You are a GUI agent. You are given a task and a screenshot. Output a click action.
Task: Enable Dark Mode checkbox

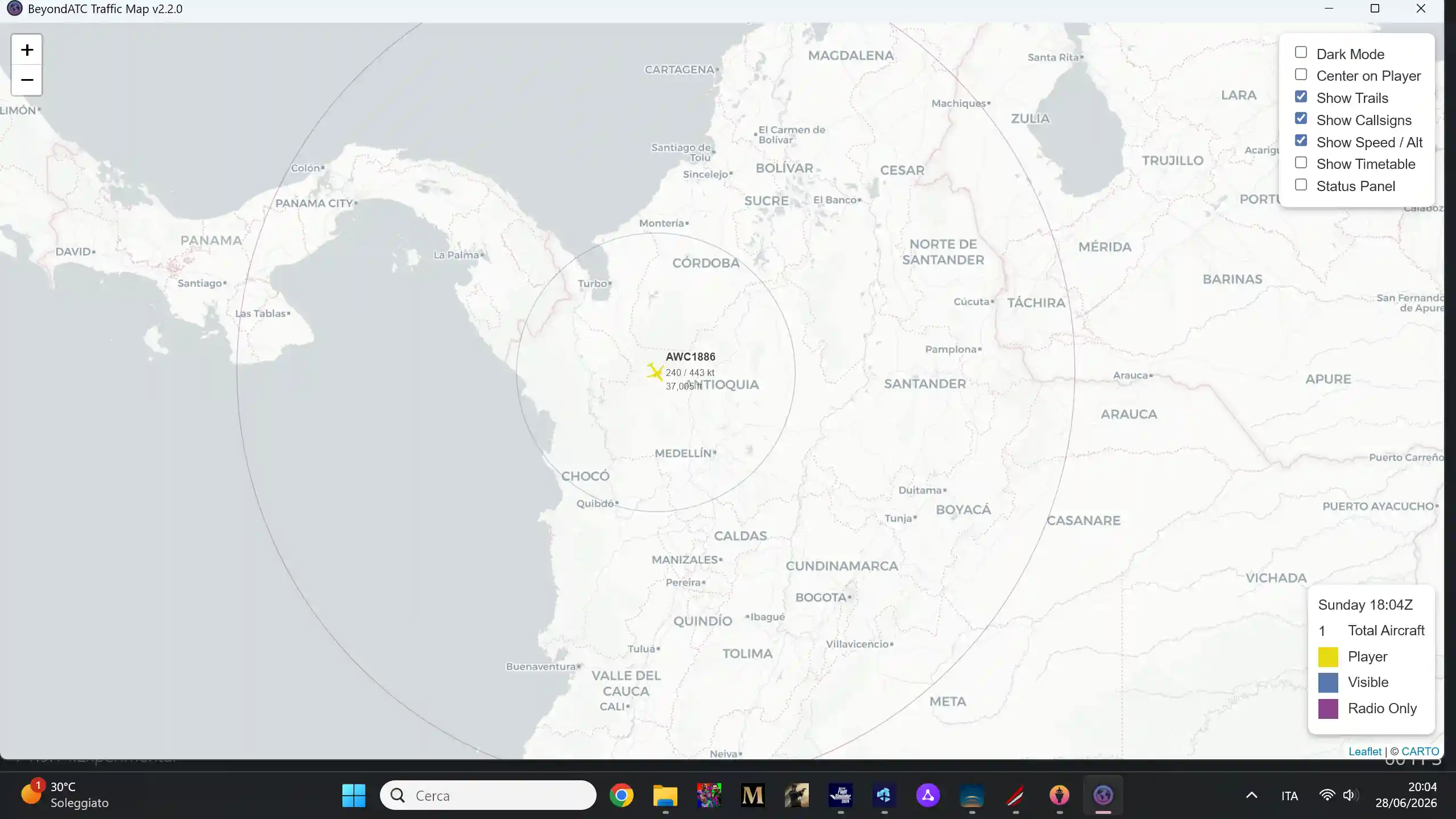(1301, 52)
